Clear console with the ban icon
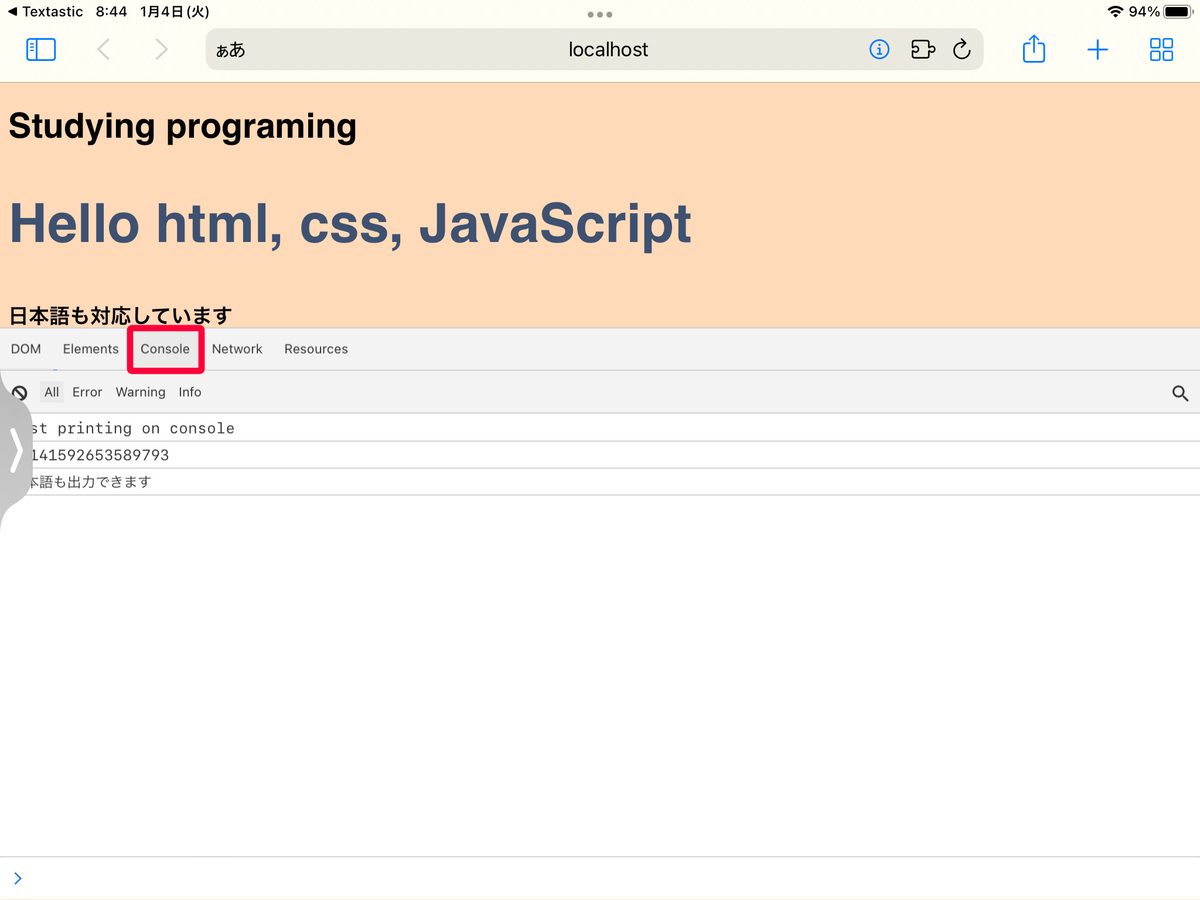 coord(19,393)
